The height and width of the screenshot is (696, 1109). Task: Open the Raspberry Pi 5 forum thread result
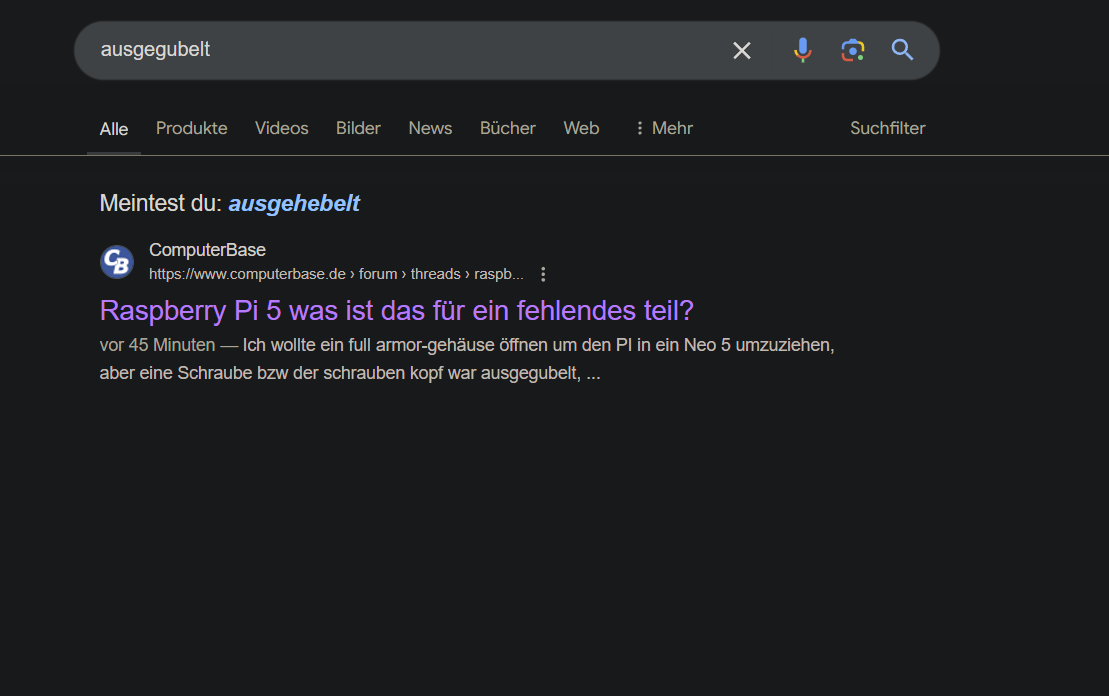pyautogui.click(x=397, y=311)
